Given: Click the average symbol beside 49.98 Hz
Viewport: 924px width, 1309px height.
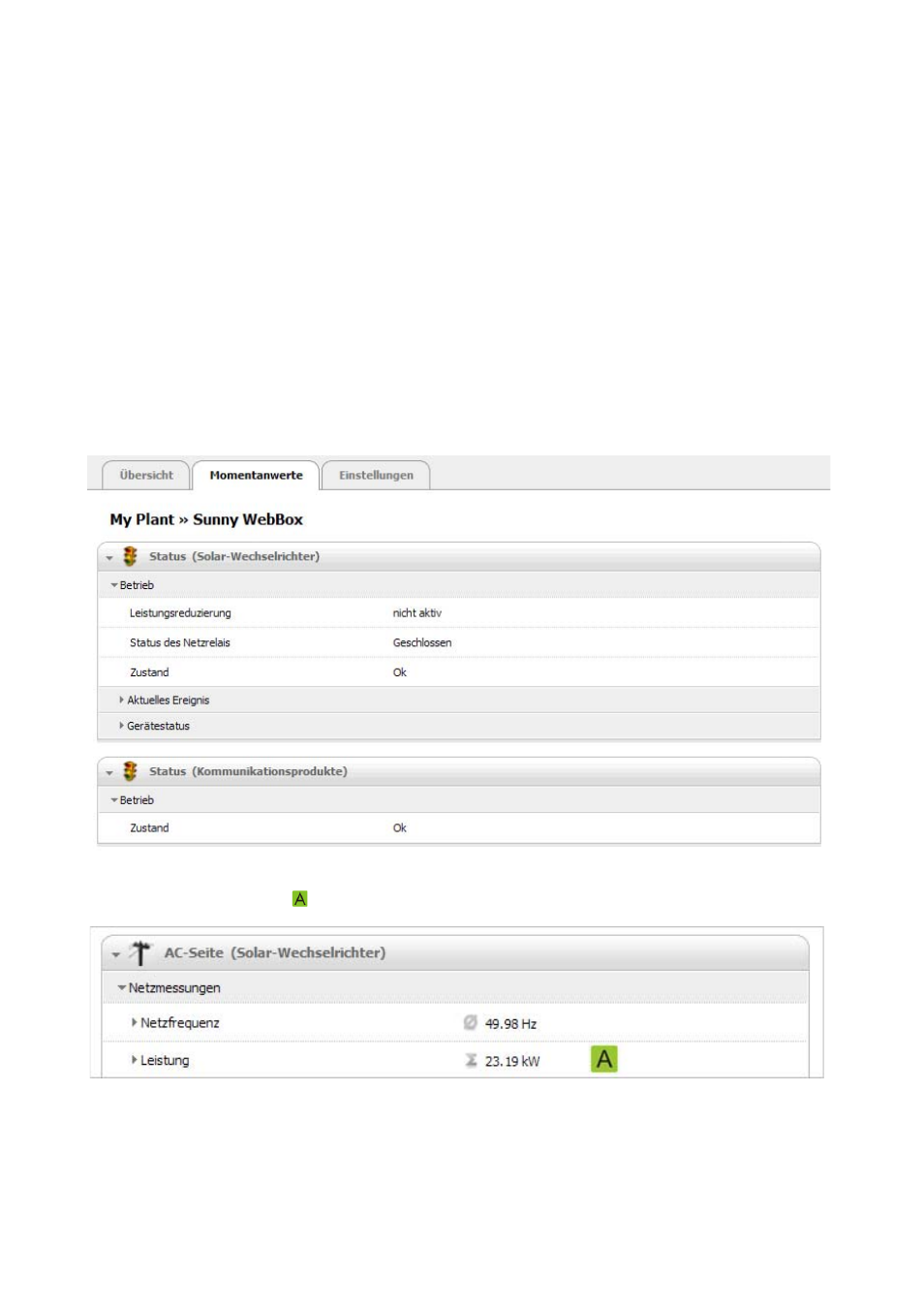Looking at the screenshot, I should coord(470,1022).
